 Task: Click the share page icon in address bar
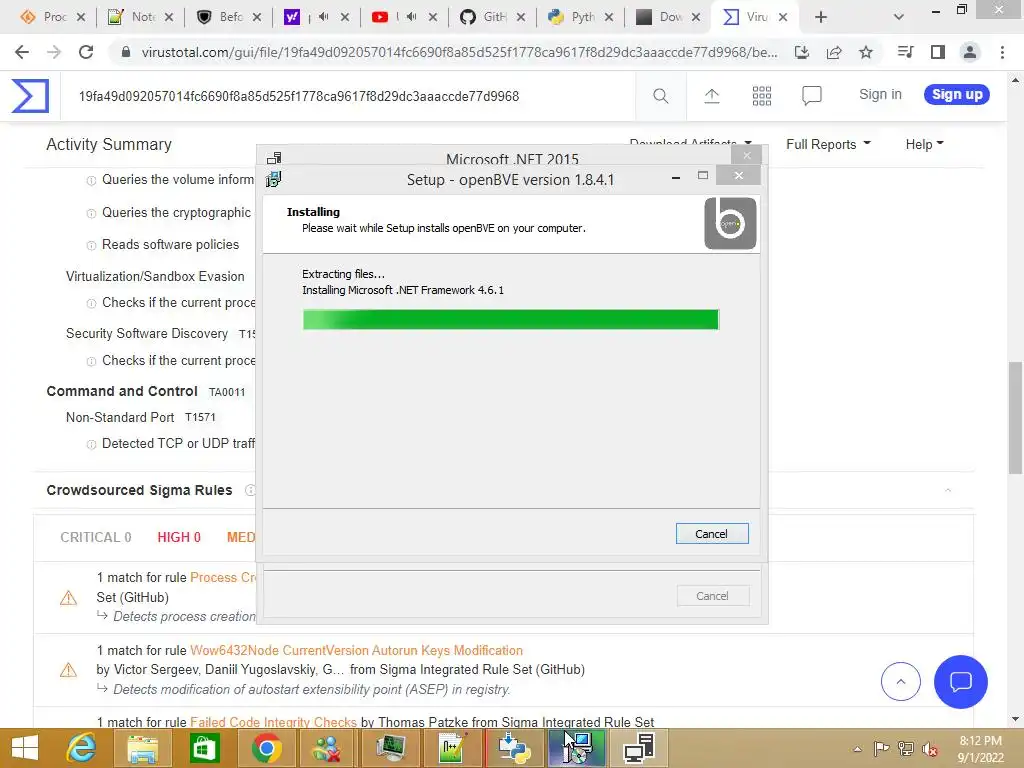(834, 52)
